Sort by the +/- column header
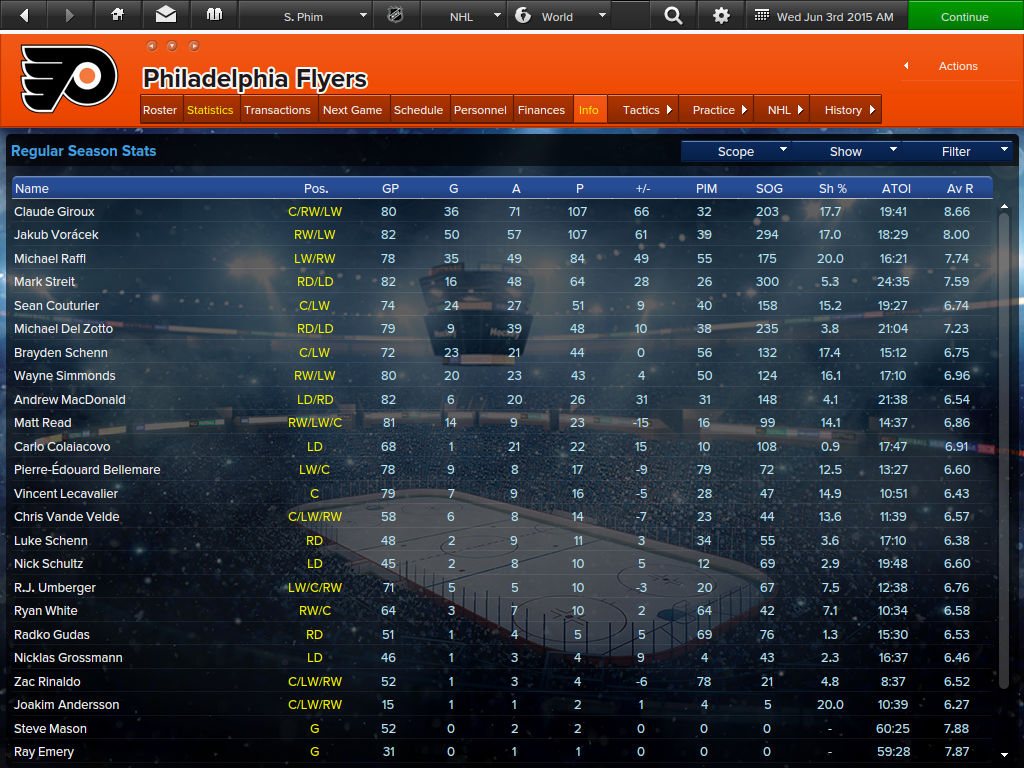The height and width of the screenshot is (768, 1024). click(643, 189)
